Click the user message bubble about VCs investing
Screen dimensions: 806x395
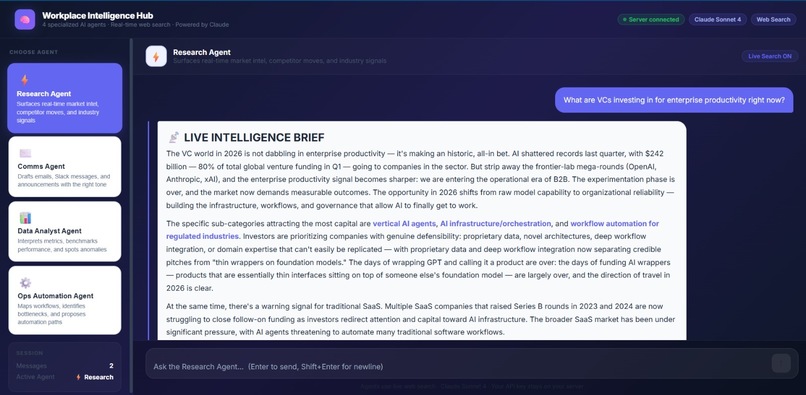674,100
